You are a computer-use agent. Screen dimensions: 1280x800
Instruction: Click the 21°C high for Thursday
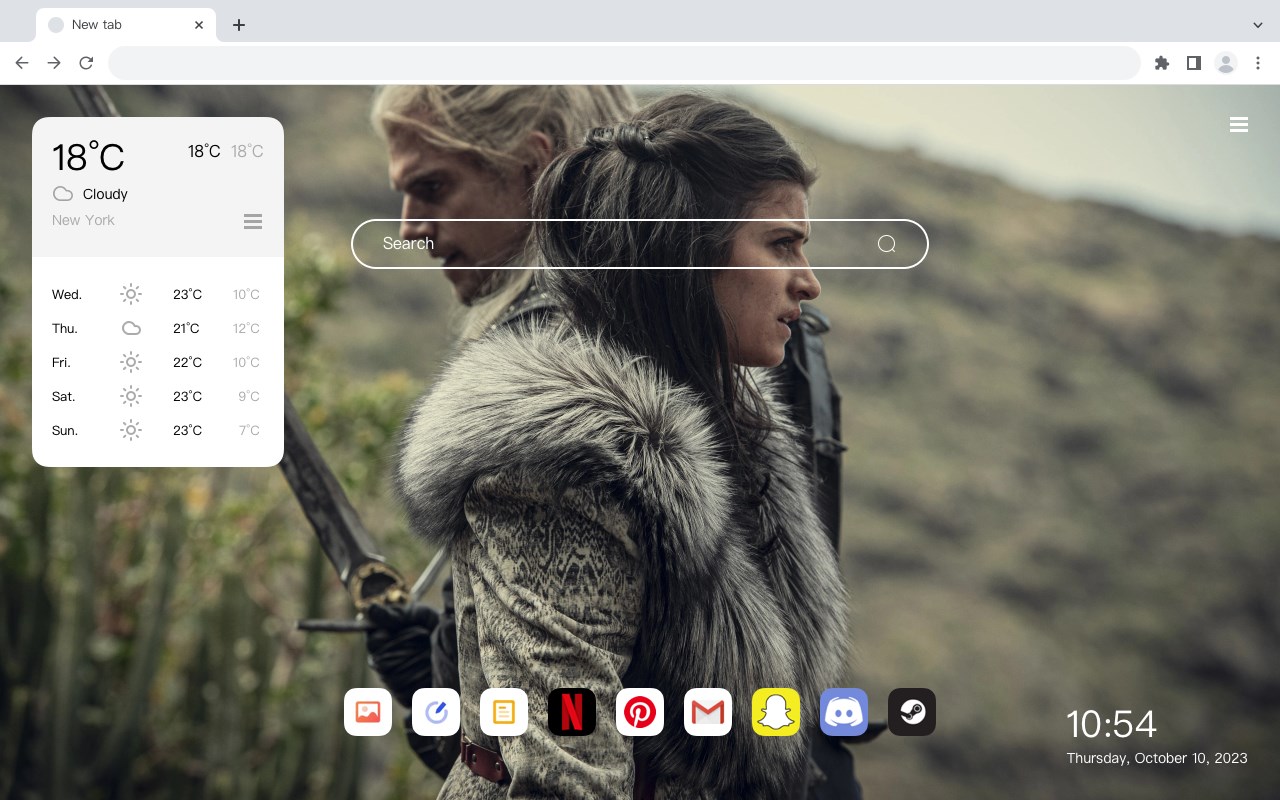187,328
